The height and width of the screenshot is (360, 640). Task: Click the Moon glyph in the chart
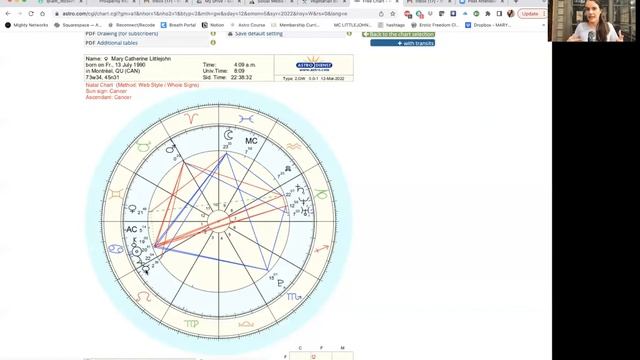[x=229, y=135]
